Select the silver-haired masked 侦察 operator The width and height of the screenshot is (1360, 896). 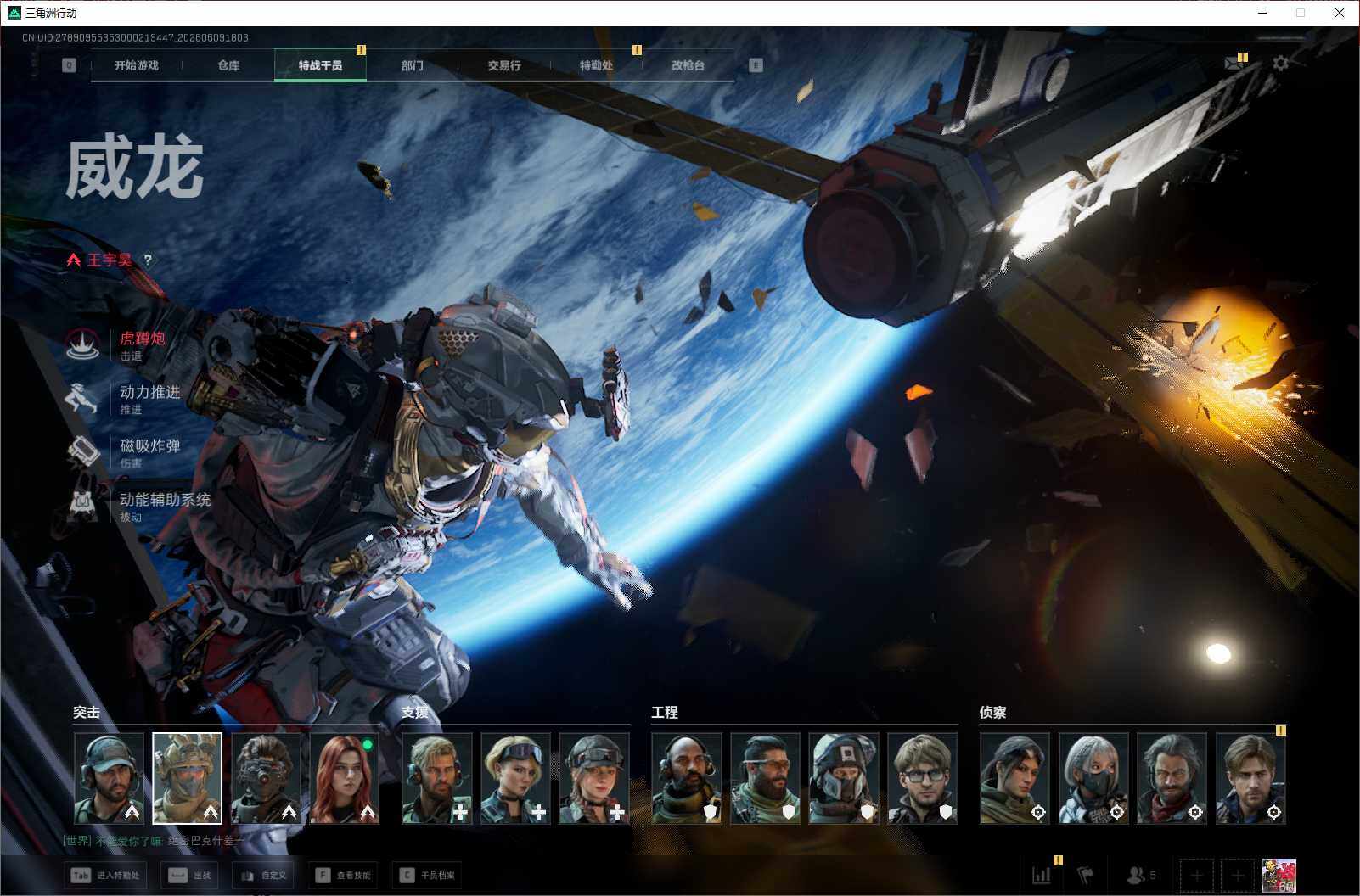(1093, 778)
